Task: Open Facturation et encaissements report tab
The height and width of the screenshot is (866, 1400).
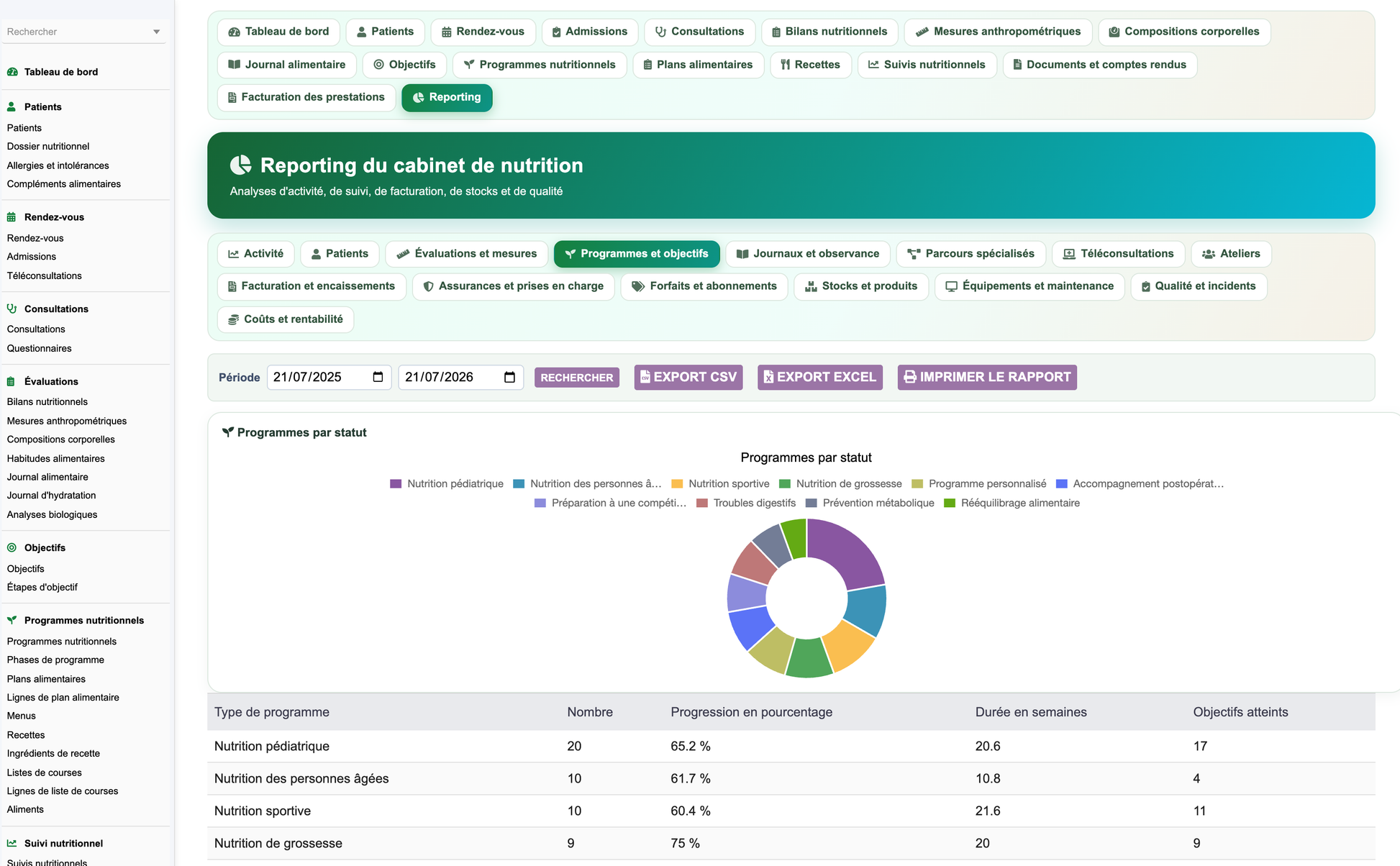Action: [x=312, y=286]
